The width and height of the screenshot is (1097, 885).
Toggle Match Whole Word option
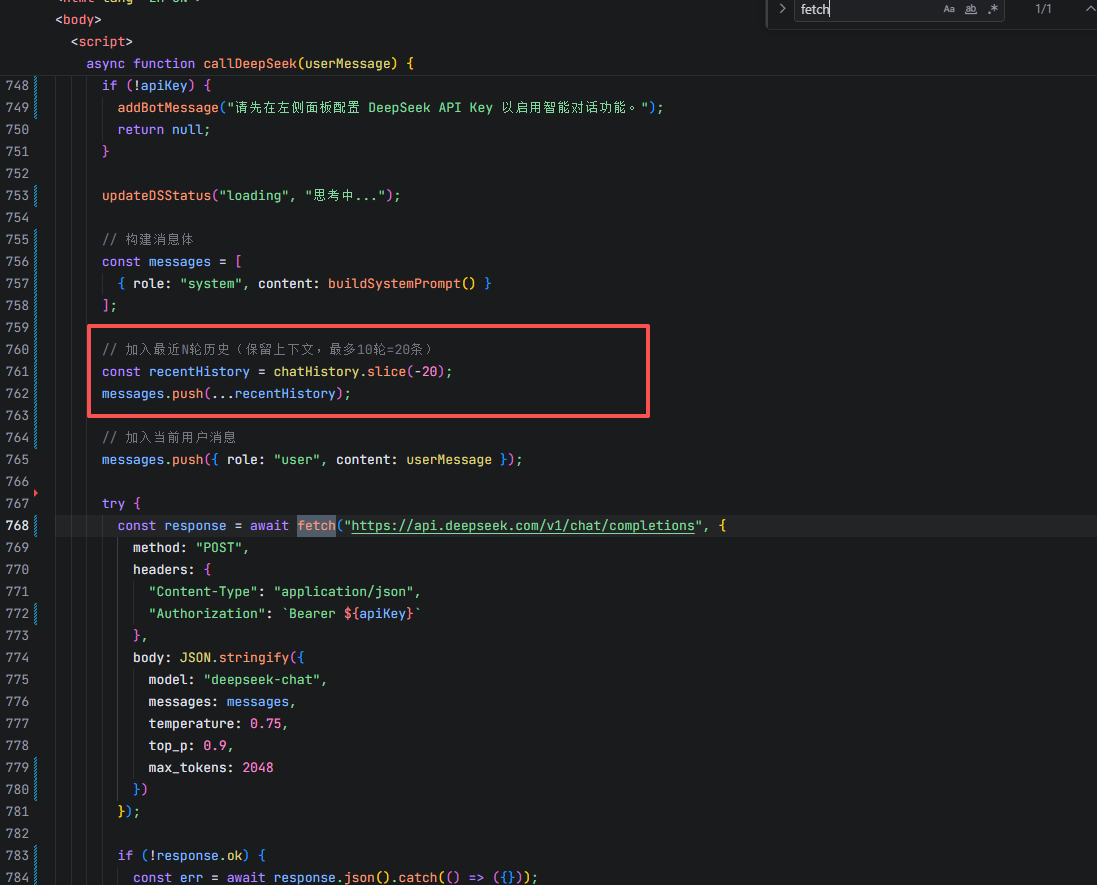[970, 9]
